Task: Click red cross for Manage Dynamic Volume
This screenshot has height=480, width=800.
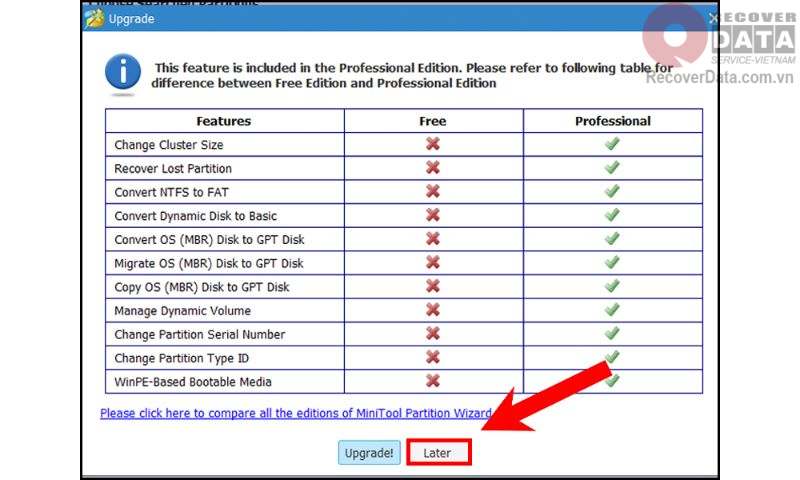Action: pyautogui.click(x=433, y=310)
